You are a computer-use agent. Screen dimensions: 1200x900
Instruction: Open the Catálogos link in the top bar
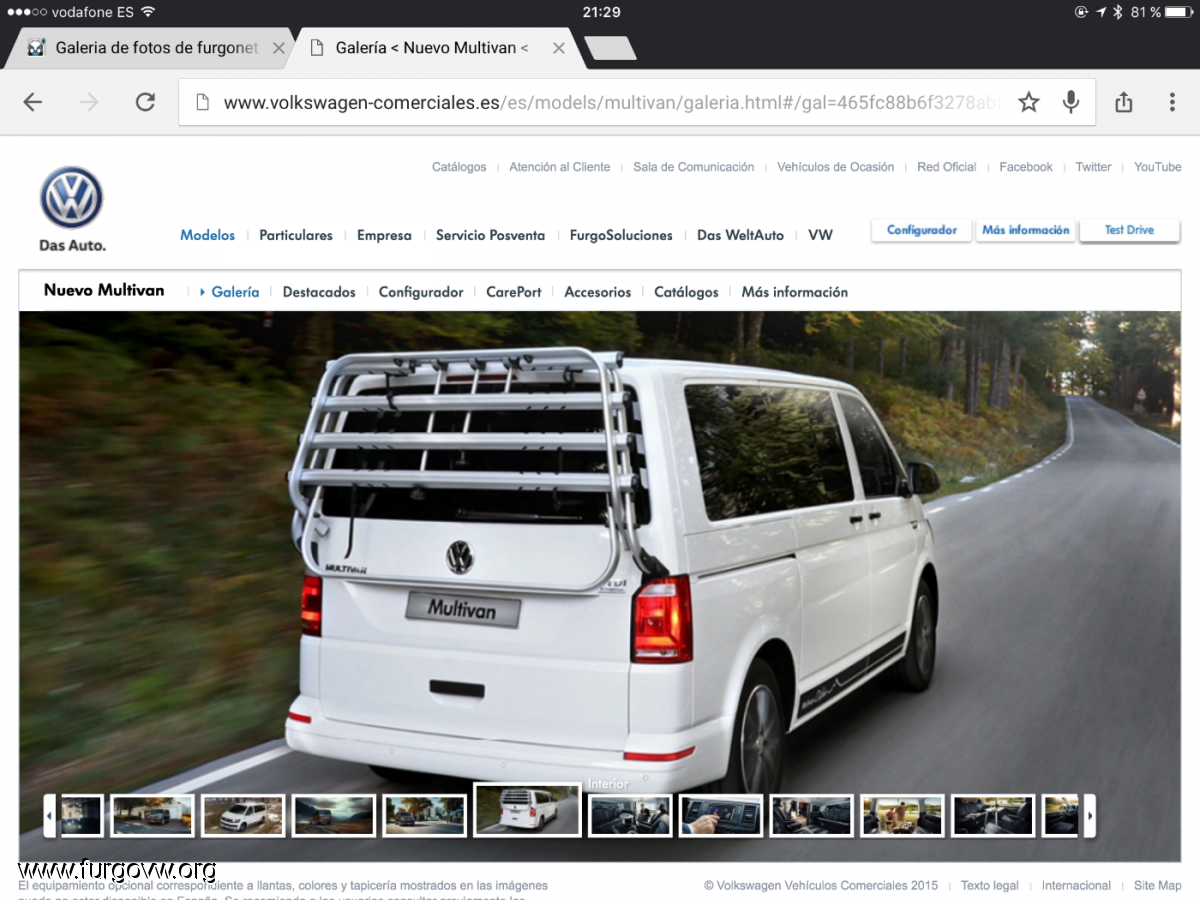pyautogui.click(x=459, y=167)
